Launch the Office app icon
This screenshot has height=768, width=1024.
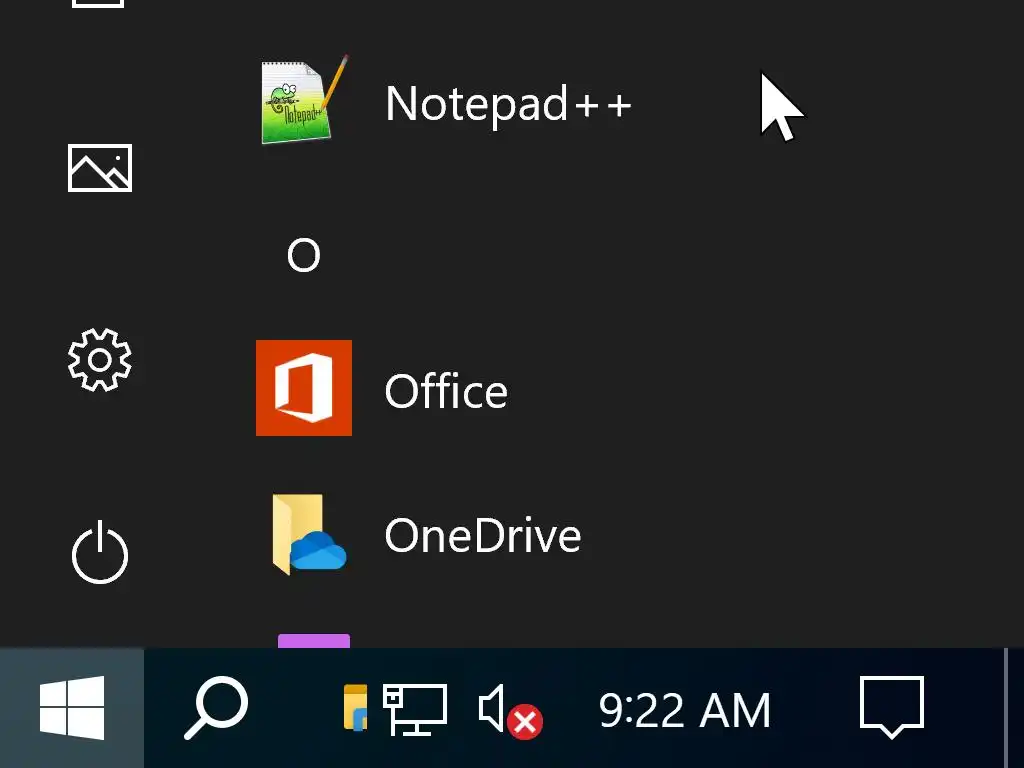click(304, 388)
